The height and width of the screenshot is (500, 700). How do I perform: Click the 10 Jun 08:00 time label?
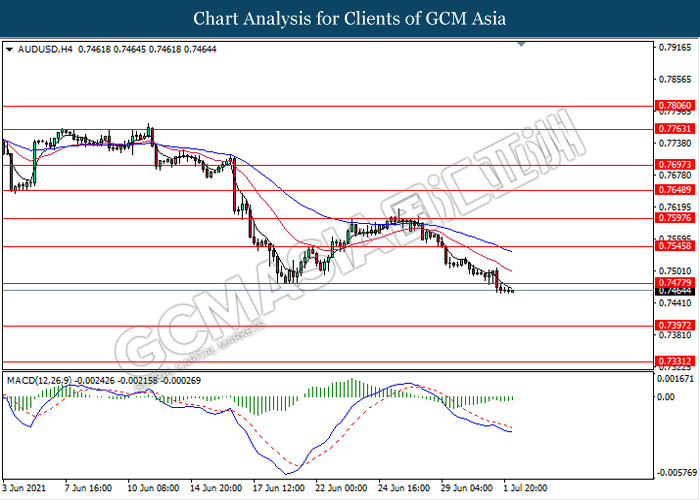[154, 488]
